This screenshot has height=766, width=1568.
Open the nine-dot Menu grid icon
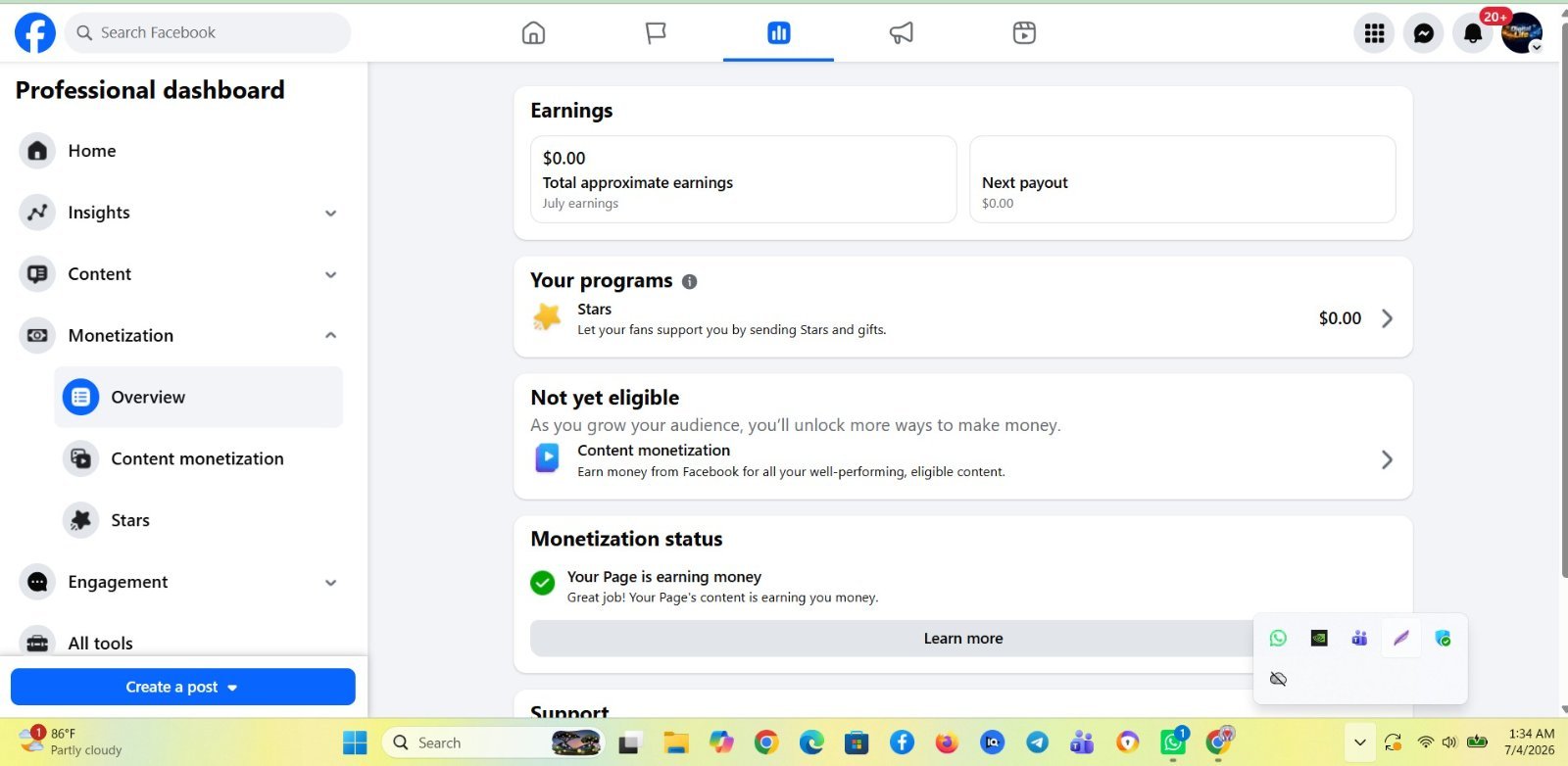pos(1374,33)
